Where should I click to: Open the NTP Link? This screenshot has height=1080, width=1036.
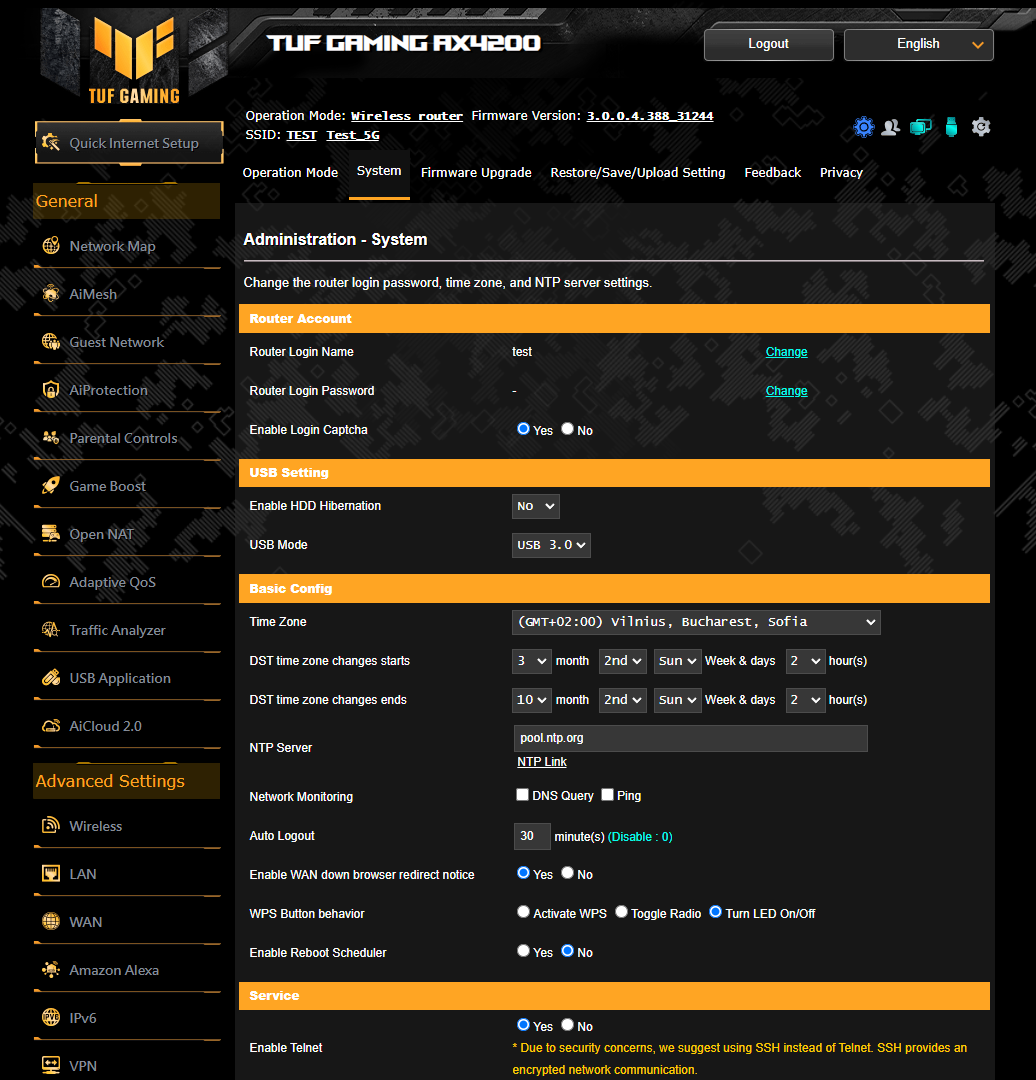(542, 762)
